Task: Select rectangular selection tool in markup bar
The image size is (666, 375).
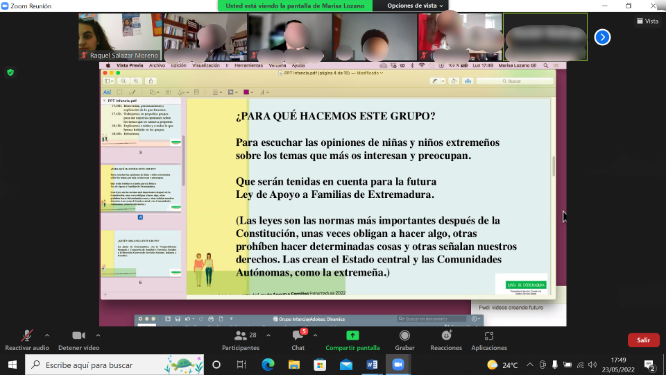Action: point(119,92)
